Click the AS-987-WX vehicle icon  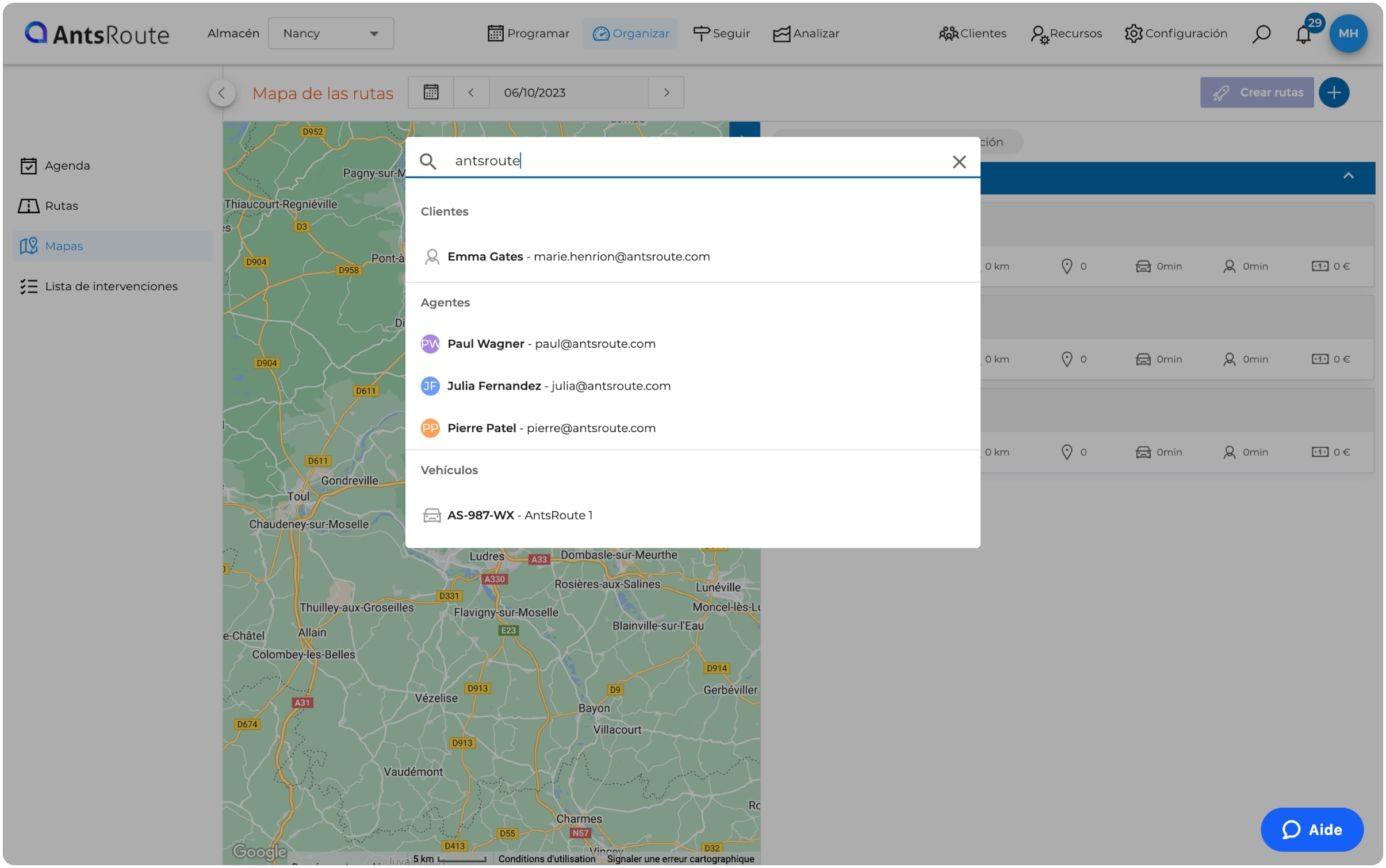(432, 515)
